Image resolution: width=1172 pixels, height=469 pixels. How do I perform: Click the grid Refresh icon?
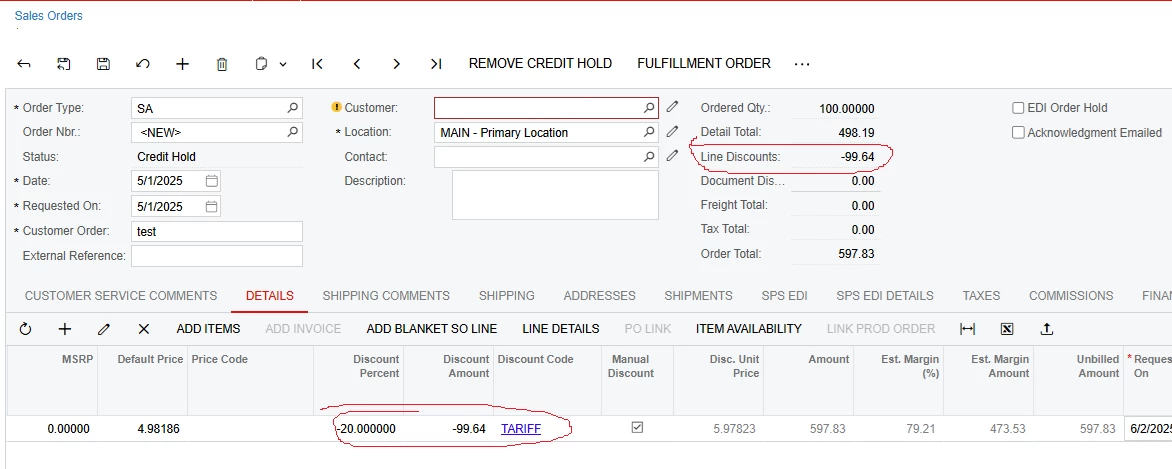coord(25,328)
